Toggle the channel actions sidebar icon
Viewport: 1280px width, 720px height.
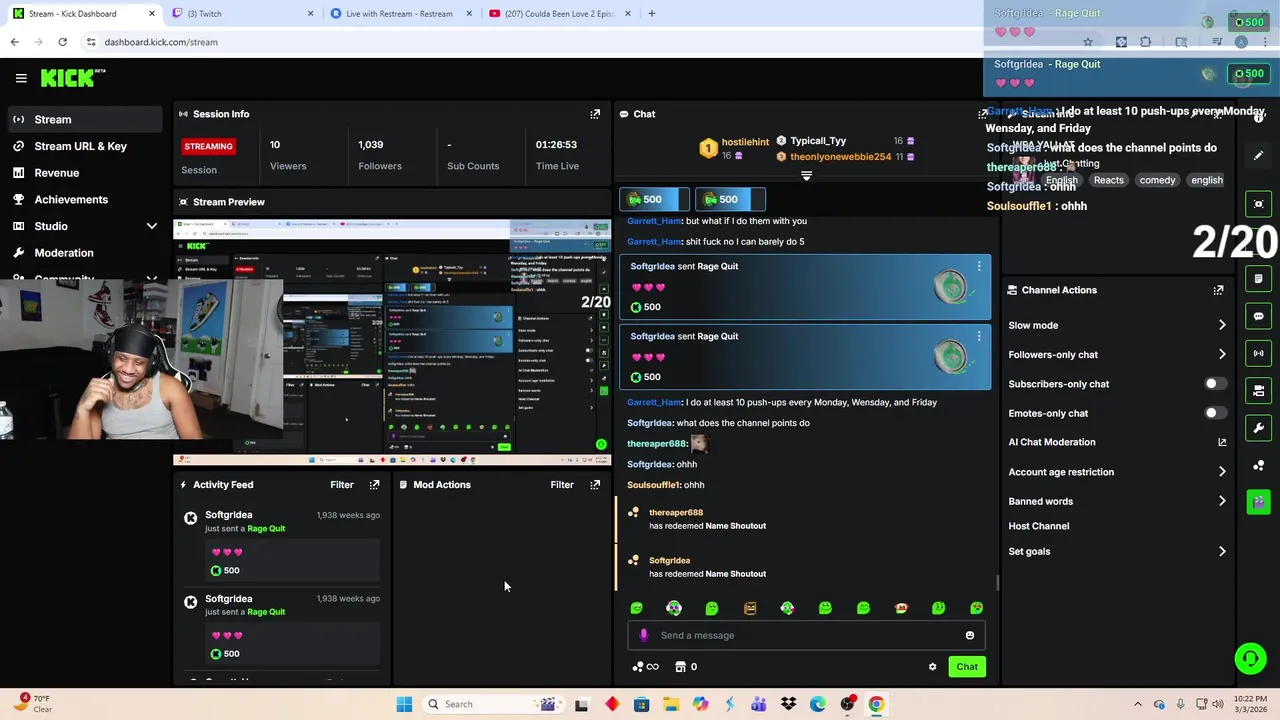coord(1259,390)
